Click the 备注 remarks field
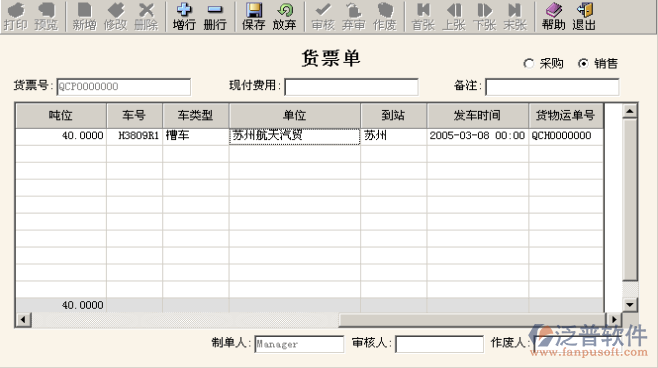 tap(552, 87)
